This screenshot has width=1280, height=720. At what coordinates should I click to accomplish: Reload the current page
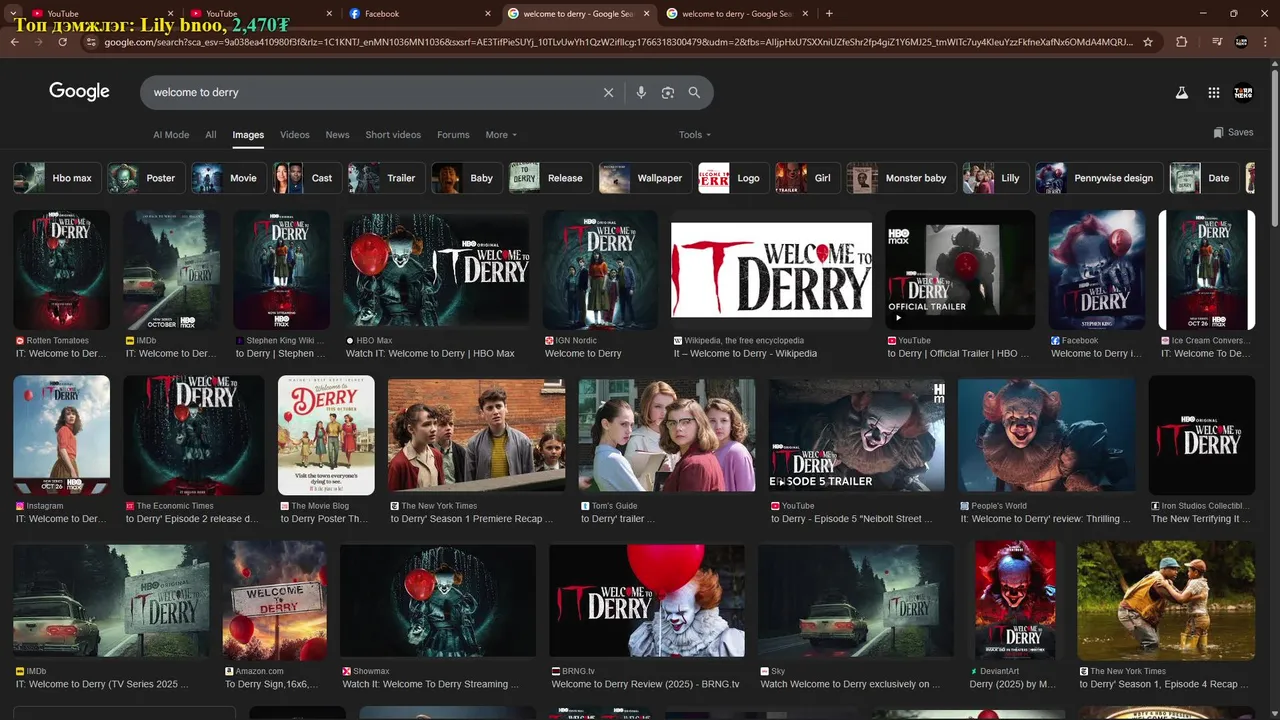point(63,42)
